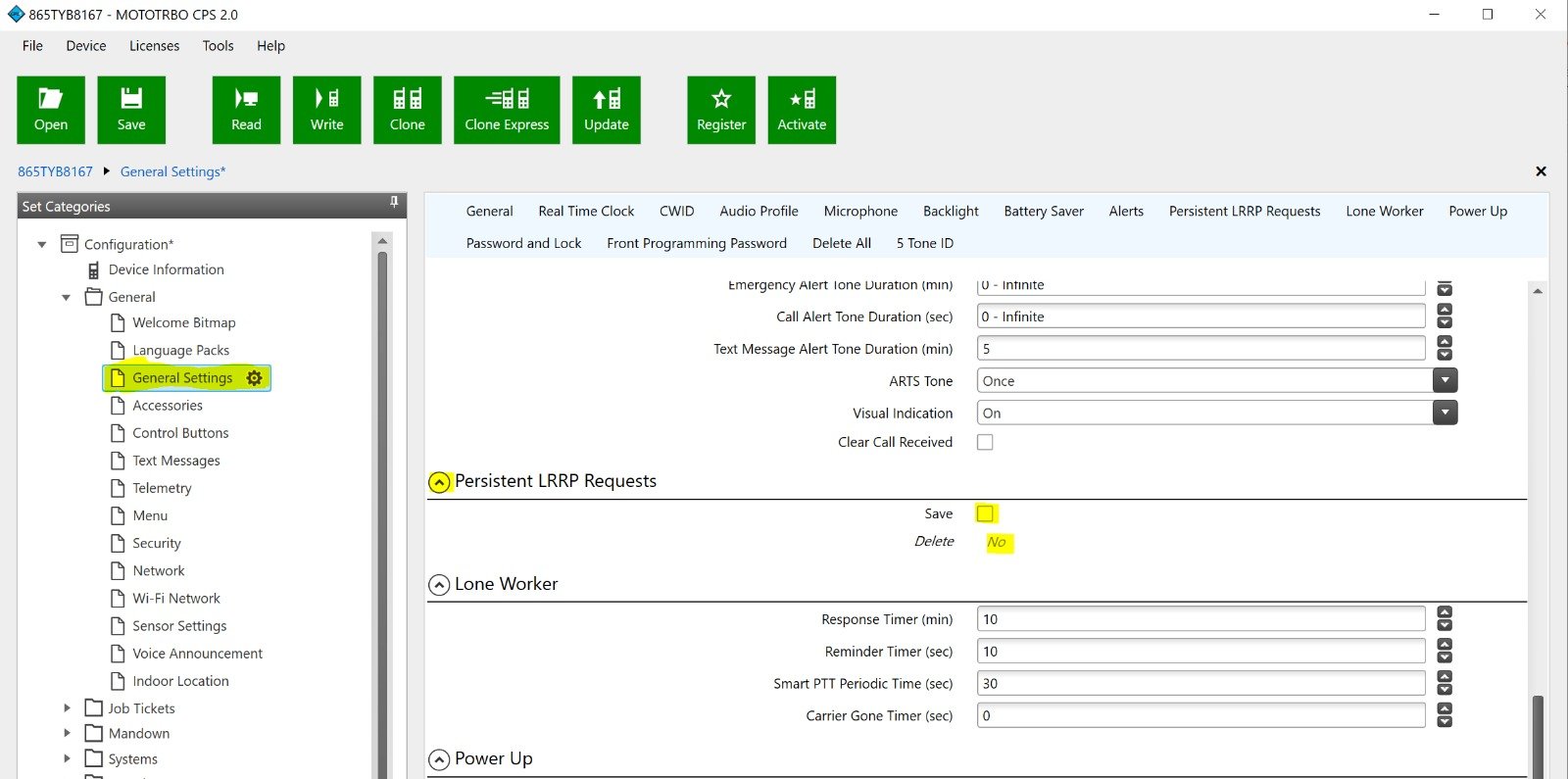Decrease the Reminder Timer value
The image size is (1568, 779).
coord(1445,657)
